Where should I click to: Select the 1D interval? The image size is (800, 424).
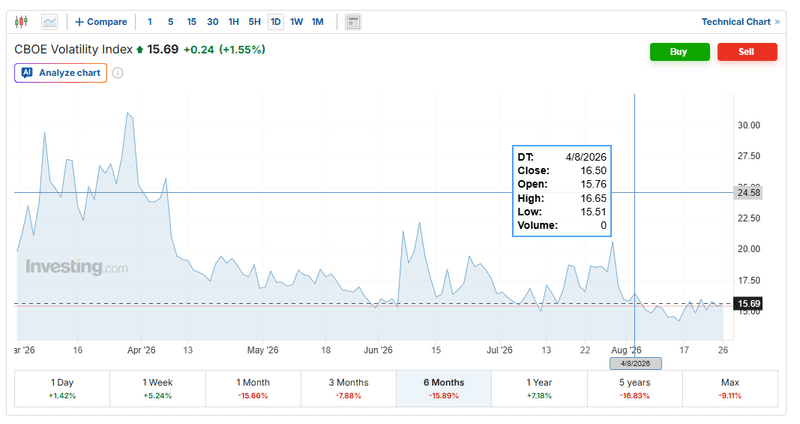click(x=276, y=22)
